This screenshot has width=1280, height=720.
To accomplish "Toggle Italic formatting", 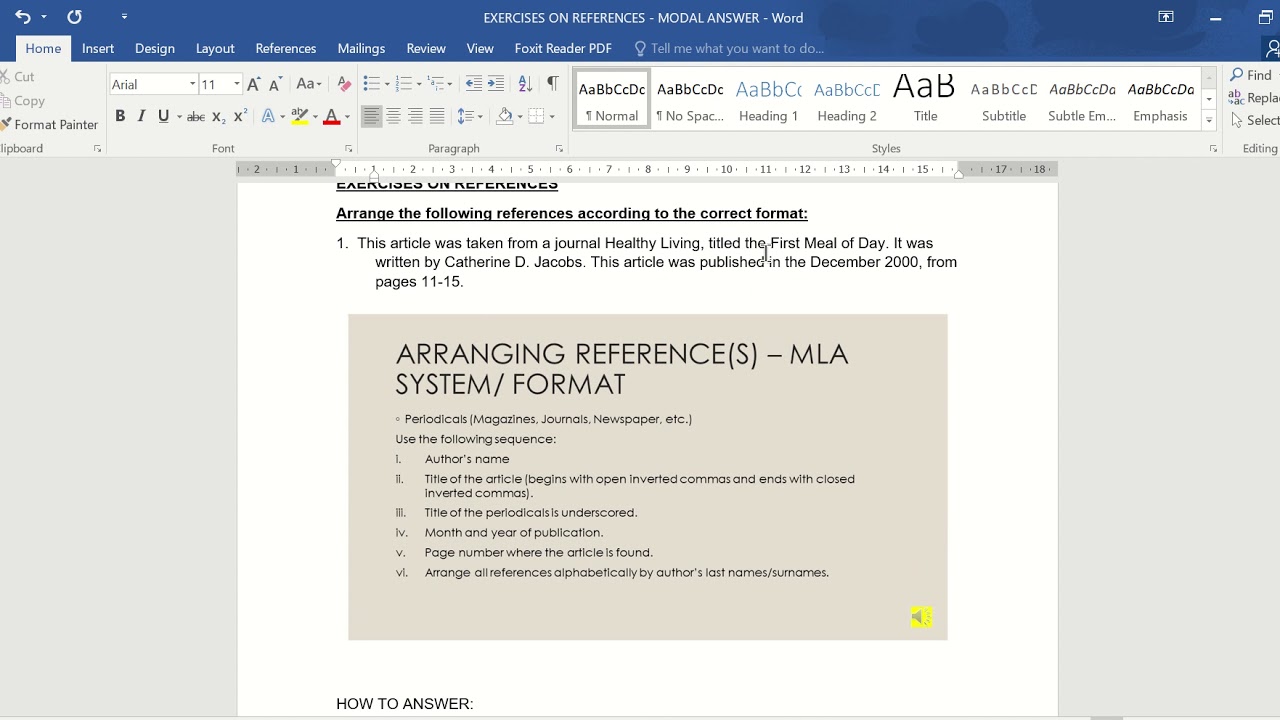I will point(141,116).
